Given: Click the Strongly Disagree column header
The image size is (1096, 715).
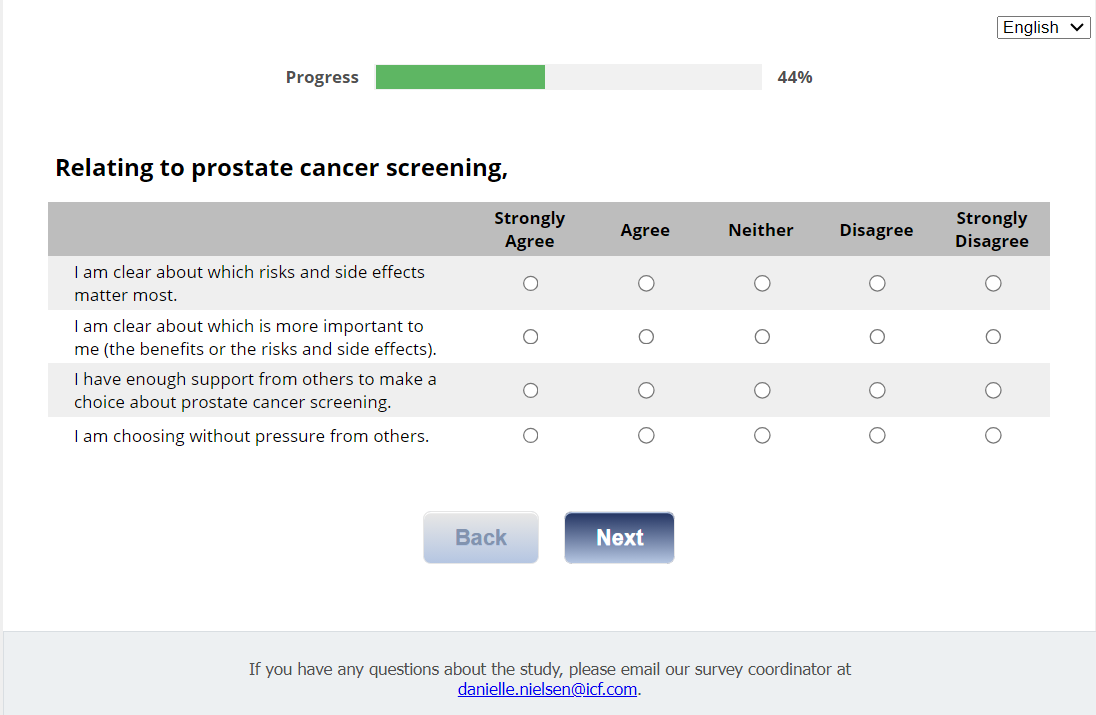Looking at the screenshot, I should tap(991, 230).
